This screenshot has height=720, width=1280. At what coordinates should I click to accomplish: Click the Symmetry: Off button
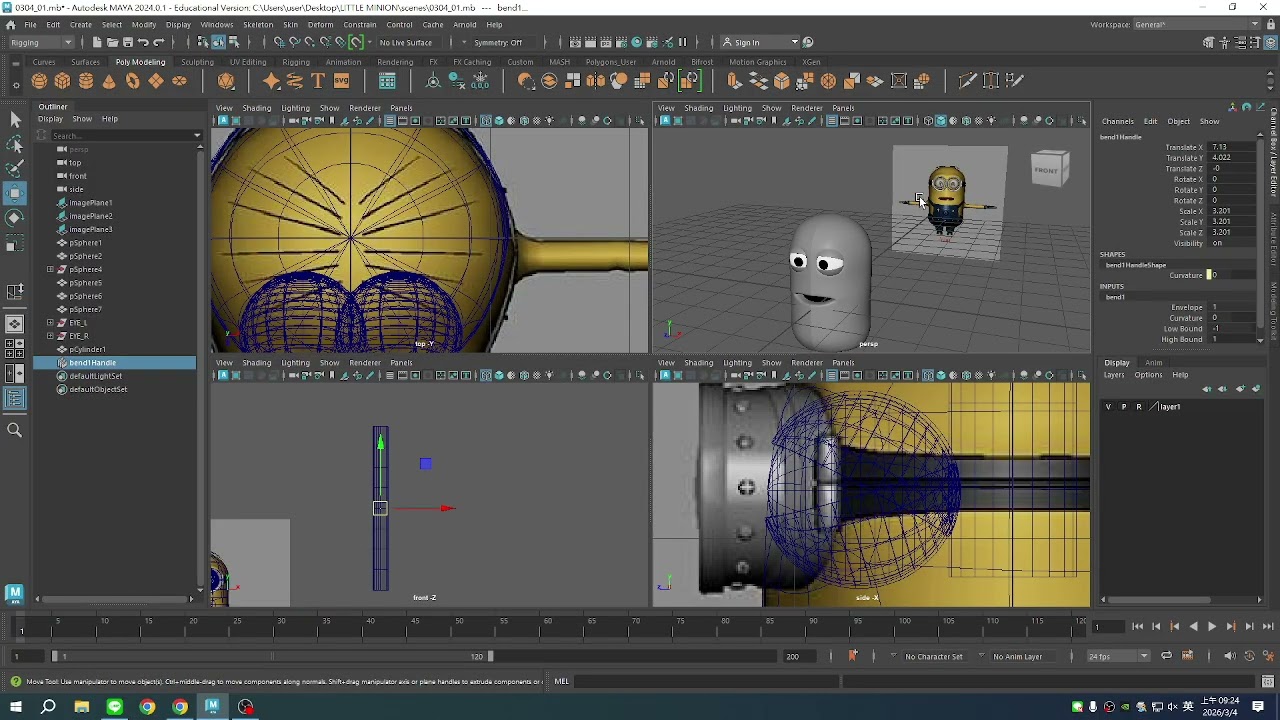(x=498, y=42)
